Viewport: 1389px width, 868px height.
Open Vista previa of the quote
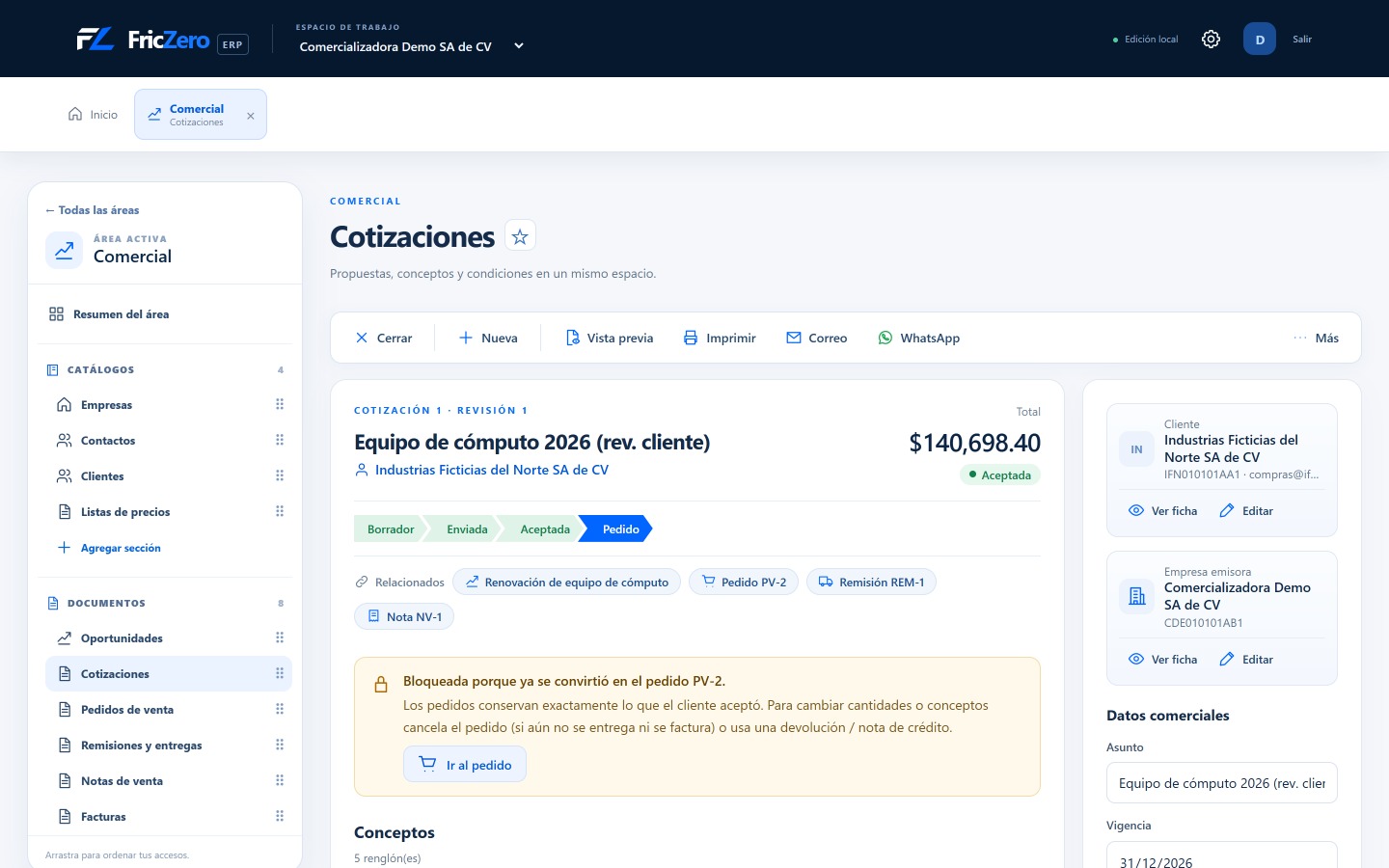(x=610, y=339)
